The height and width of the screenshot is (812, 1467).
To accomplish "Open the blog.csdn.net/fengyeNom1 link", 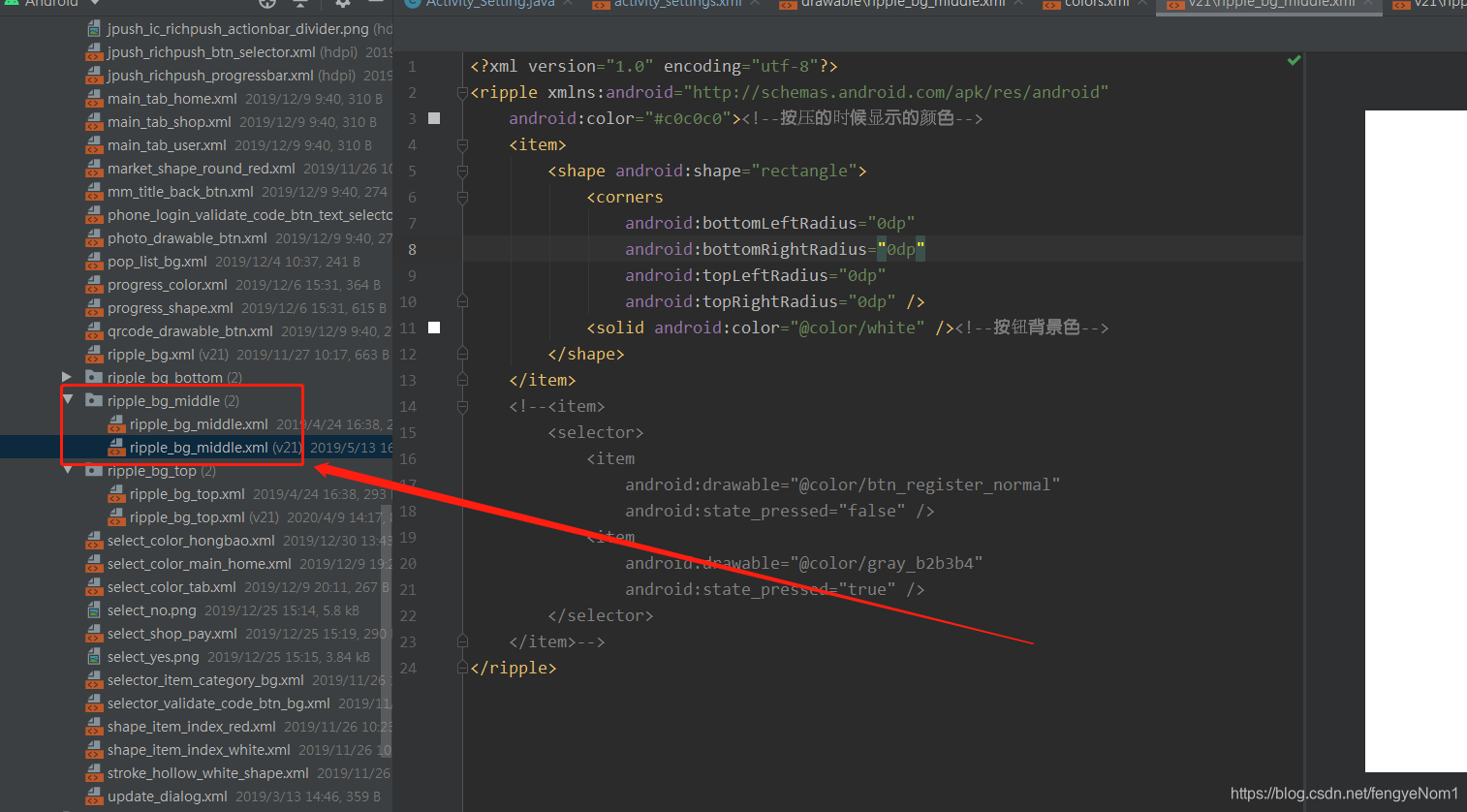I will click(x=1343, y=793).
